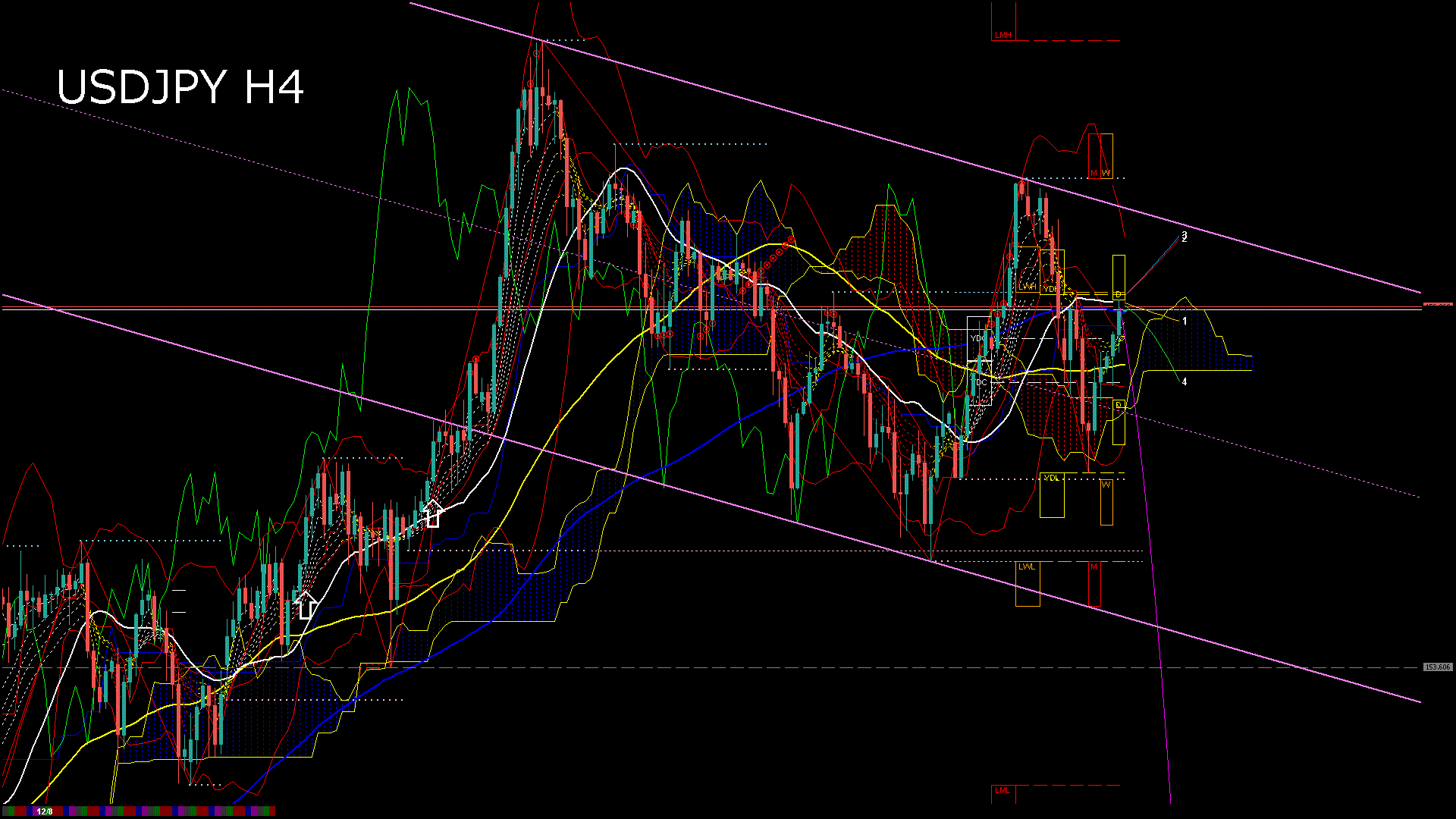Click the lower yellow D box near current candle
Viewport: 1456px width, 819px height.
tap(1119, 422)
